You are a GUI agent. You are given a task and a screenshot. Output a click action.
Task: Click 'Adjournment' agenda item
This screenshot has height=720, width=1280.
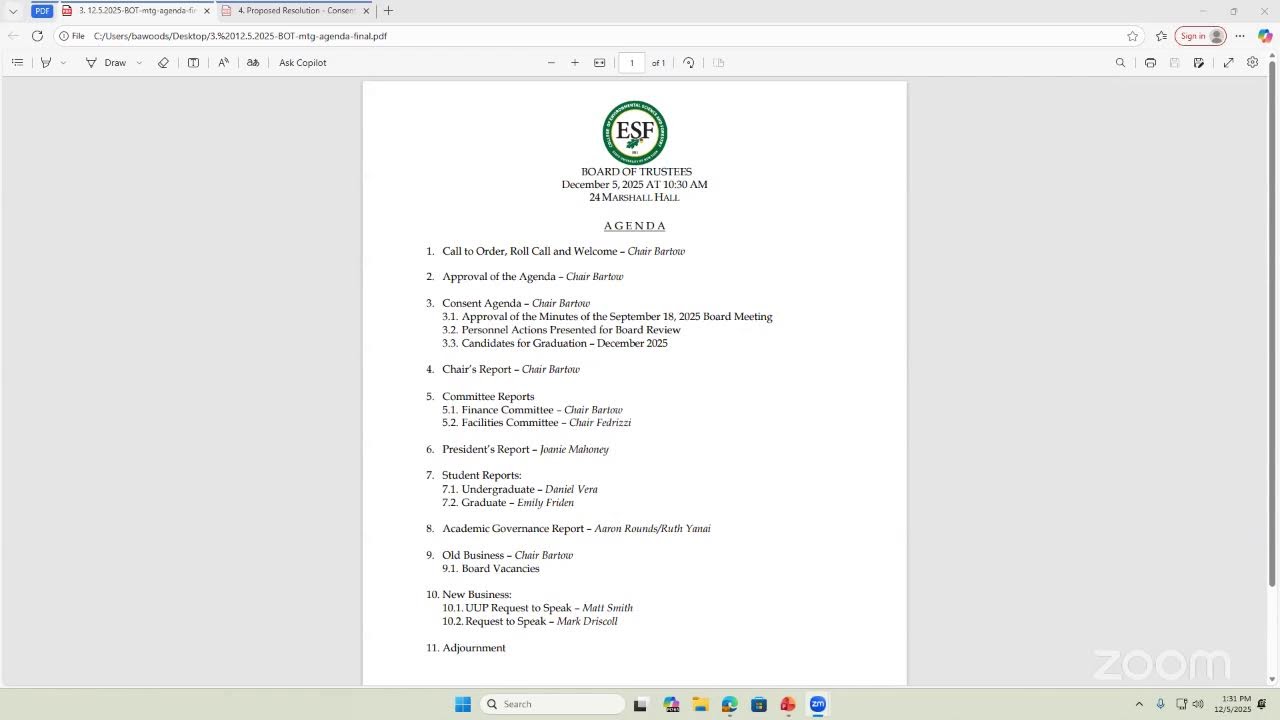pyautogui.click(x=474, y=648)
